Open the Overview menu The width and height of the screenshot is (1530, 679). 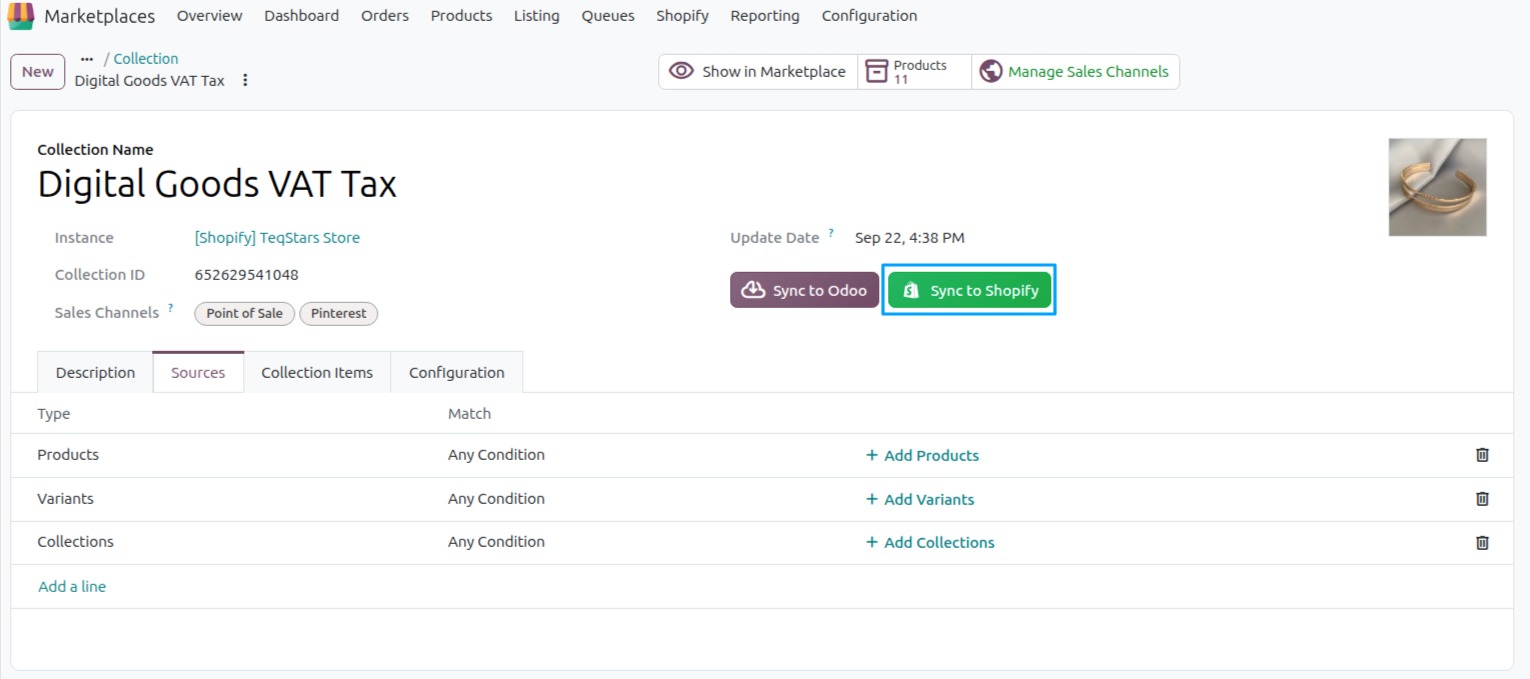(209, 16)
